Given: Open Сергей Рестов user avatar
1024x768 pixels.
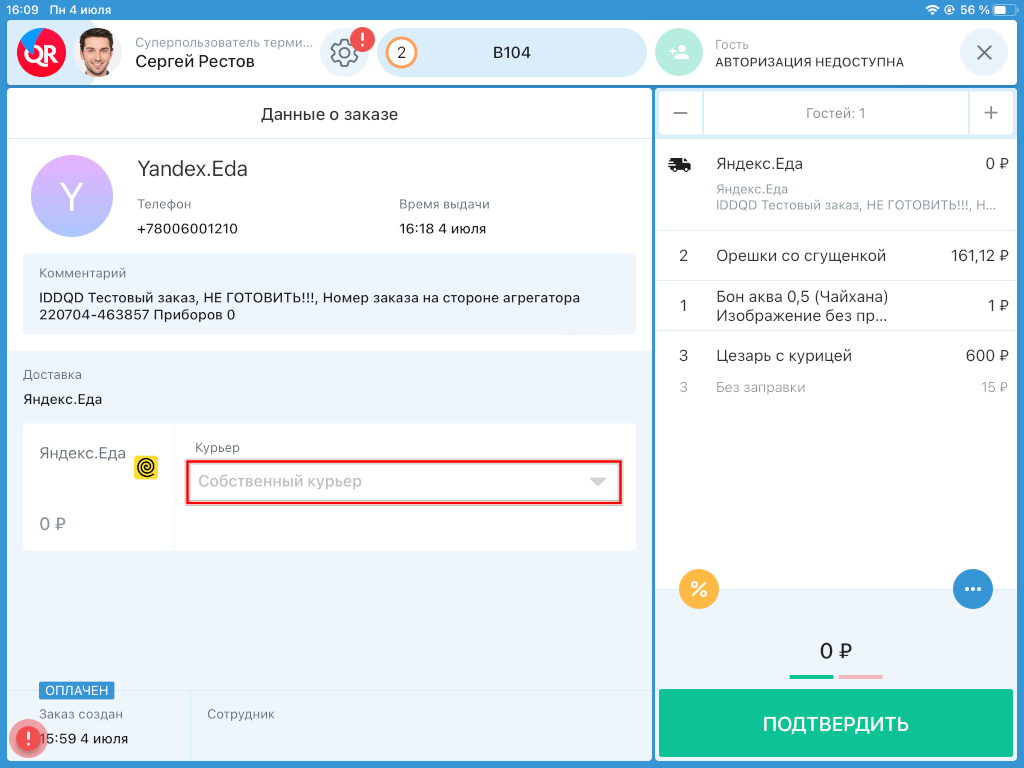Looking at the screenshot, I should coord(97,53).
